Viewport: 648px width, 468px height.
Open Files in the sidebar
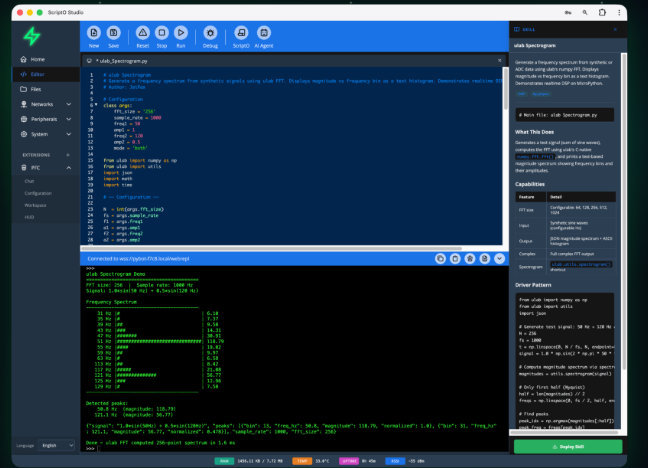36,89
